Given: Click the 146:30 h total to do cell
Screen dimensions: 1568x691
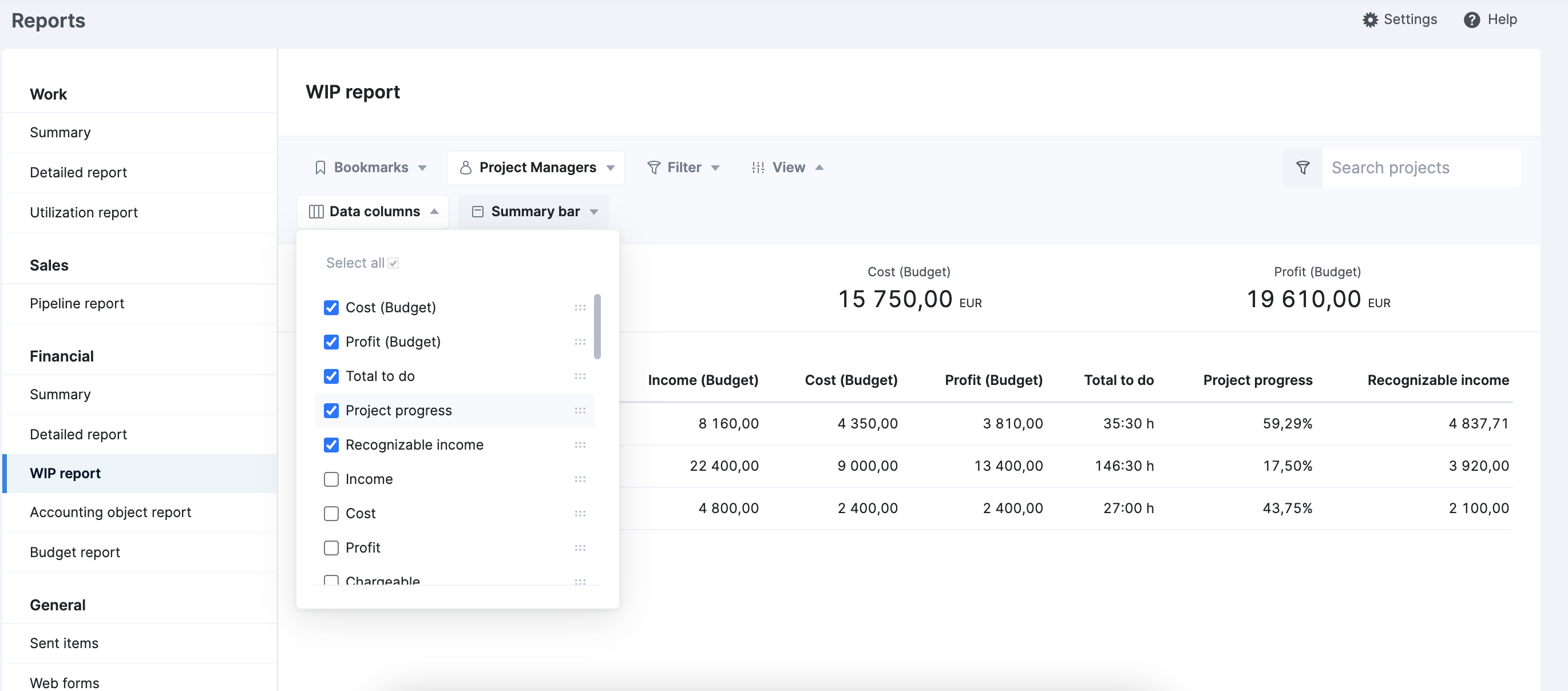Looking at the screenshot, I should point(1124,467).
